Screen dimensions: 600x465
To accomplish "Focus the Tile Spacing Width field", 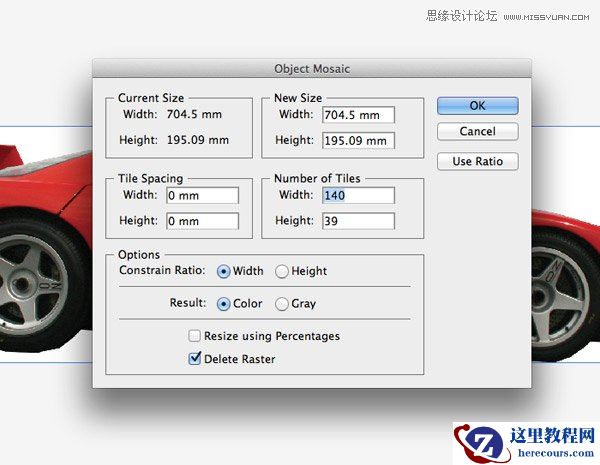I will (x=202, y=196).
